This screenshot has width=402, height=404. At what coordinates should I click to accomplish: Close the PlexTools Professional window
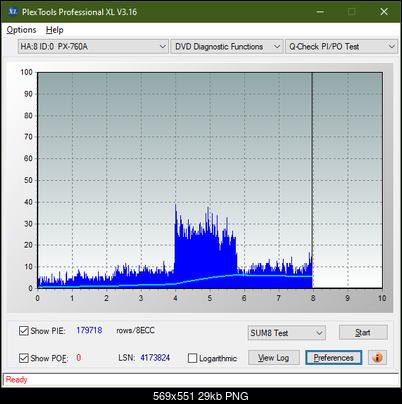point(384,12)
